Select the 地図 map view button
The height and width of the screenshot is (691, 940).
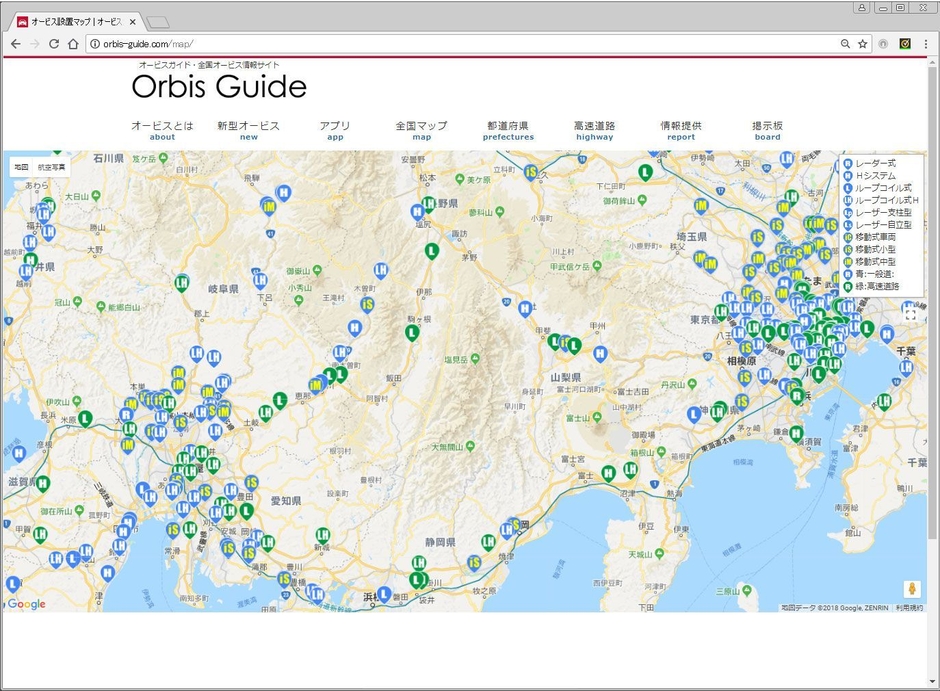pyautogui.click(x=23, y=166)
